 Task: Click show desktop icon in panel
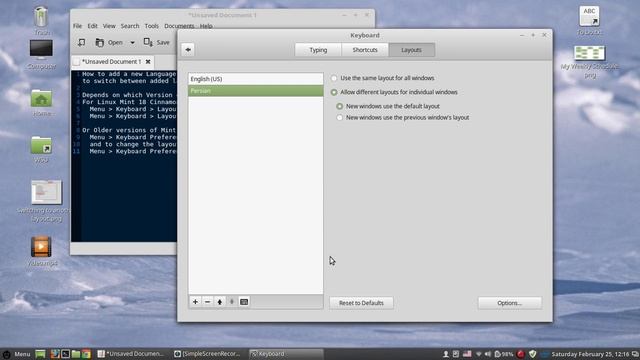point(40,354)
